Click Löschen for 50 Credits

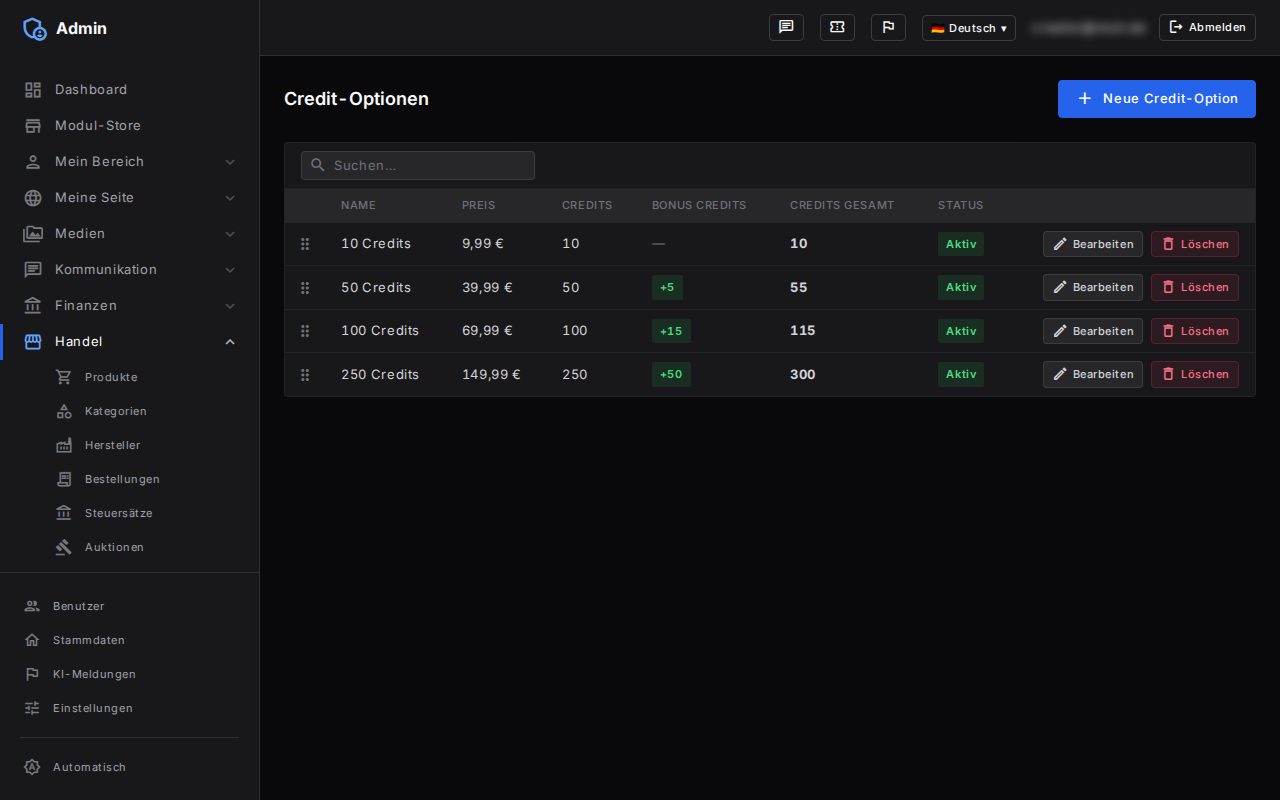point(1195,287)
